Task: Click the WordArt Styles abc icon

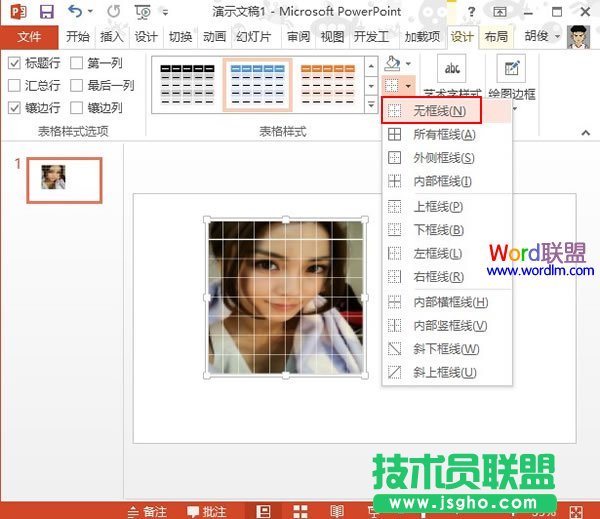Action: point(452,68)
